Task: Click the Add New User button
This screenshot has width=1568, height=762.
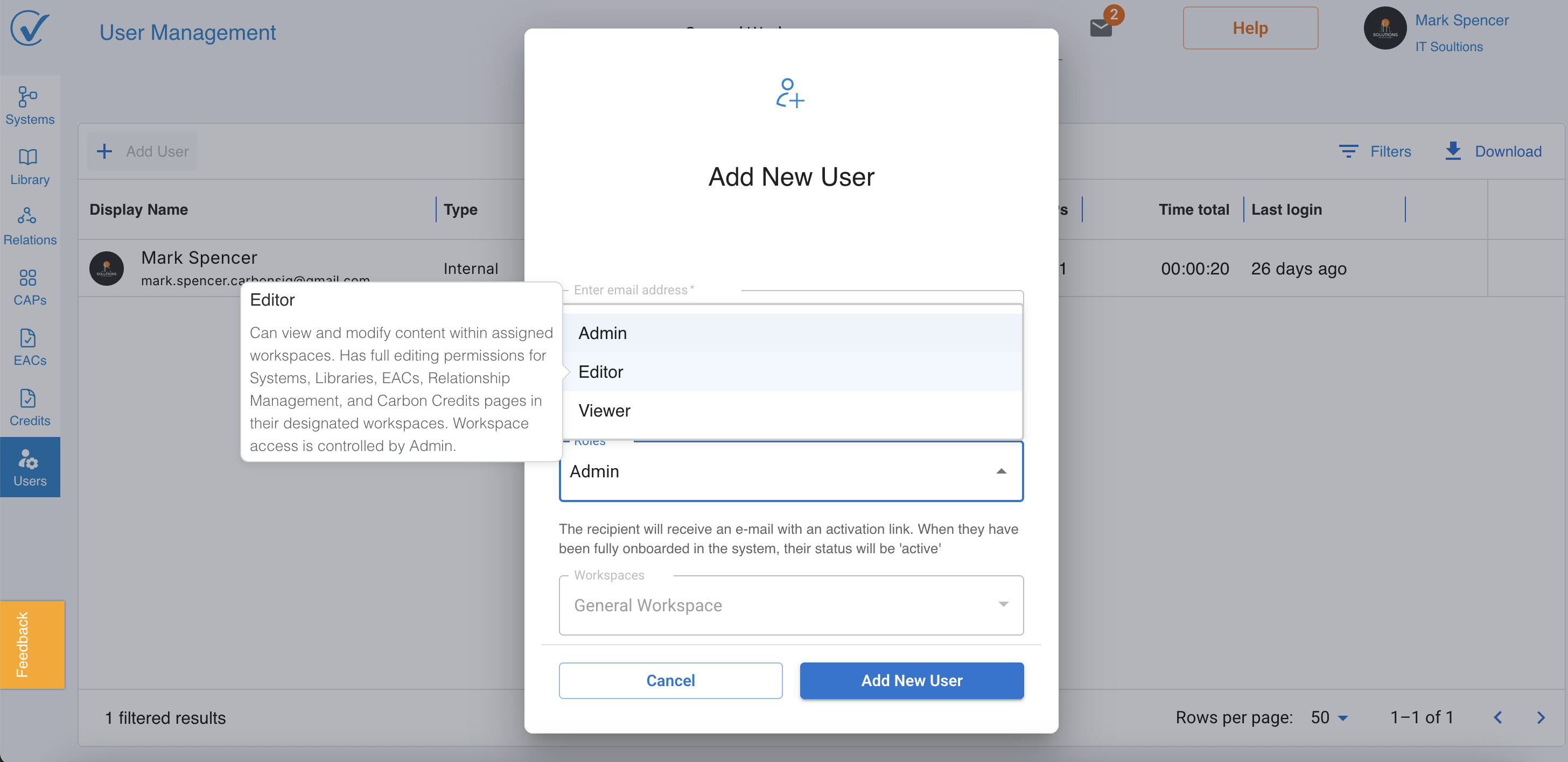Action: tap(911, 681)
